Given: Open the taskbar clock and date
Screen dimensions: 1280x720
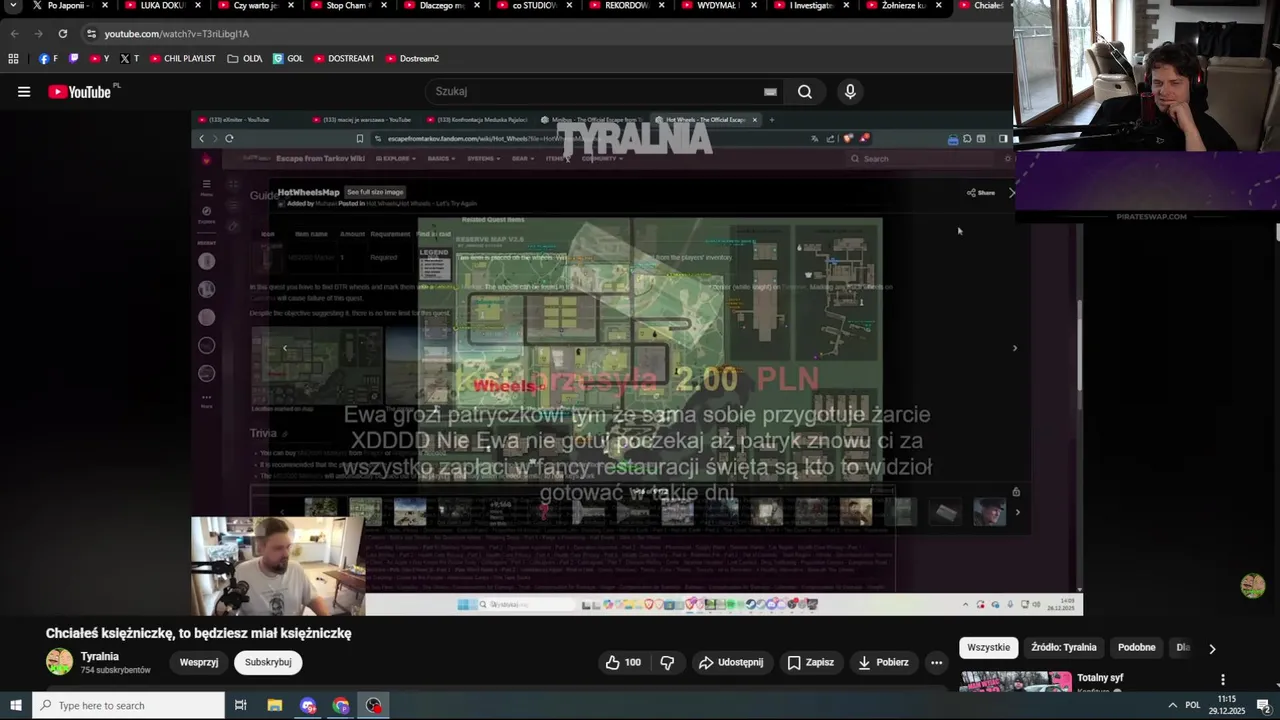Looking at the screenshot, I should [1227, 706].
